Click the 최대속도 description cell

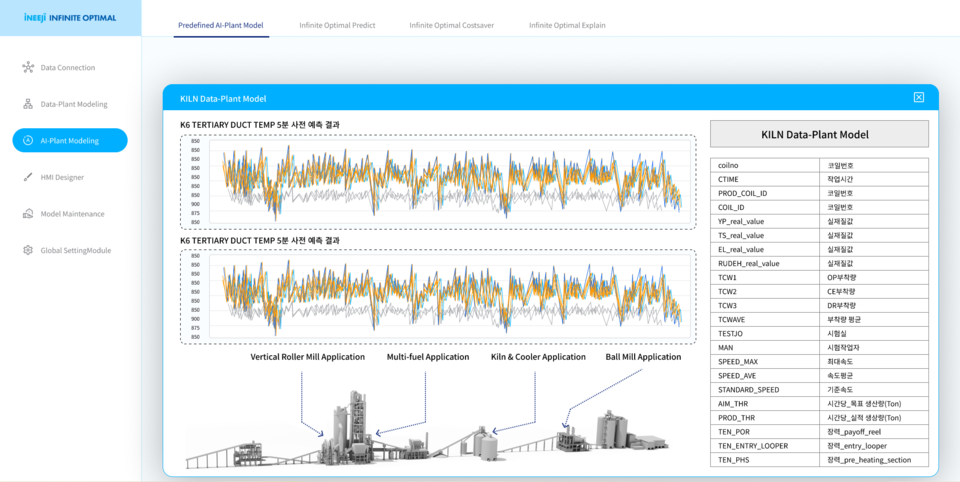(874, 362)
